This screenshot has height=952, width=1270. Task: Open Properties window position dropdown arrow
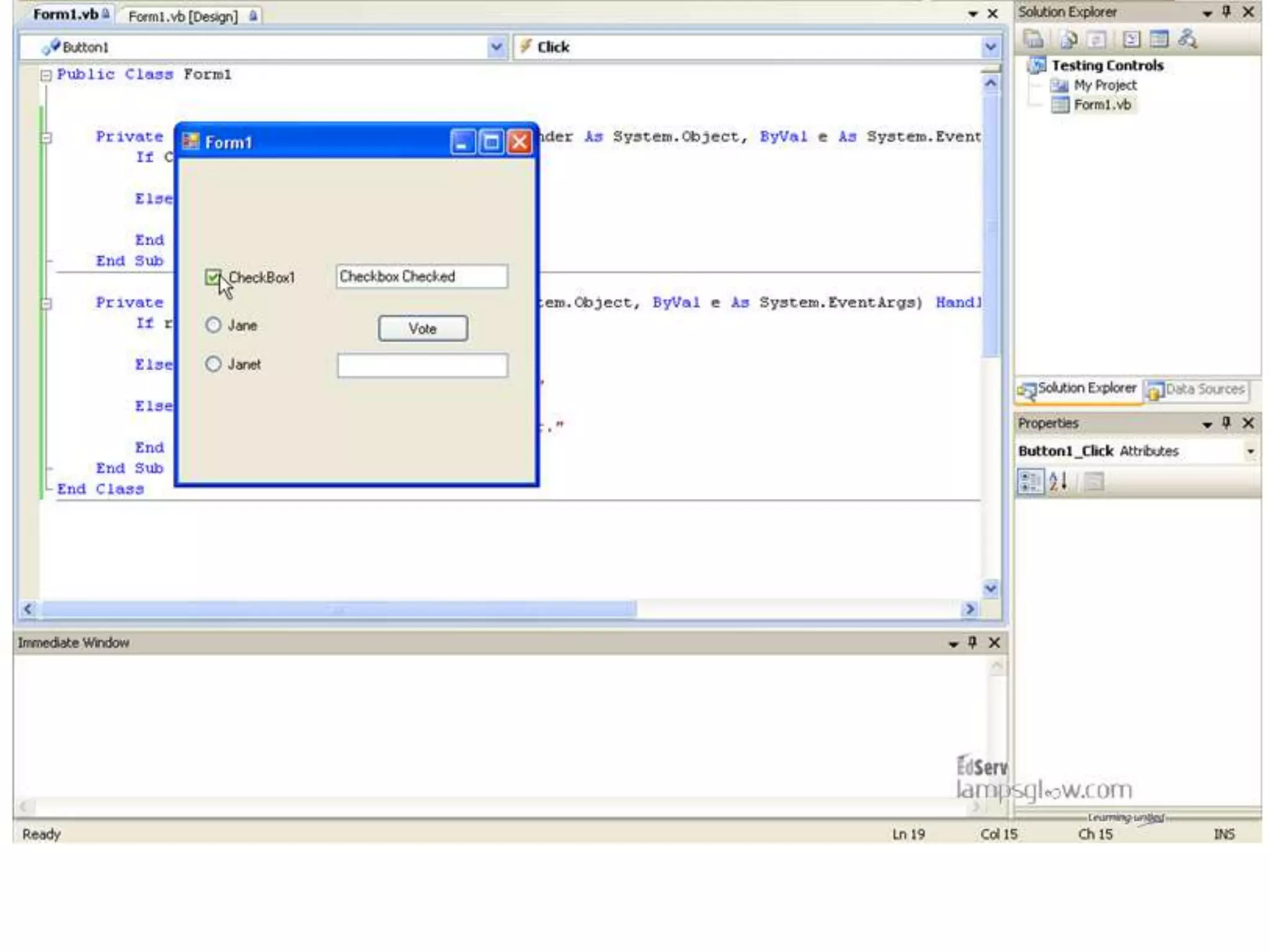[x=1207, y=424]
